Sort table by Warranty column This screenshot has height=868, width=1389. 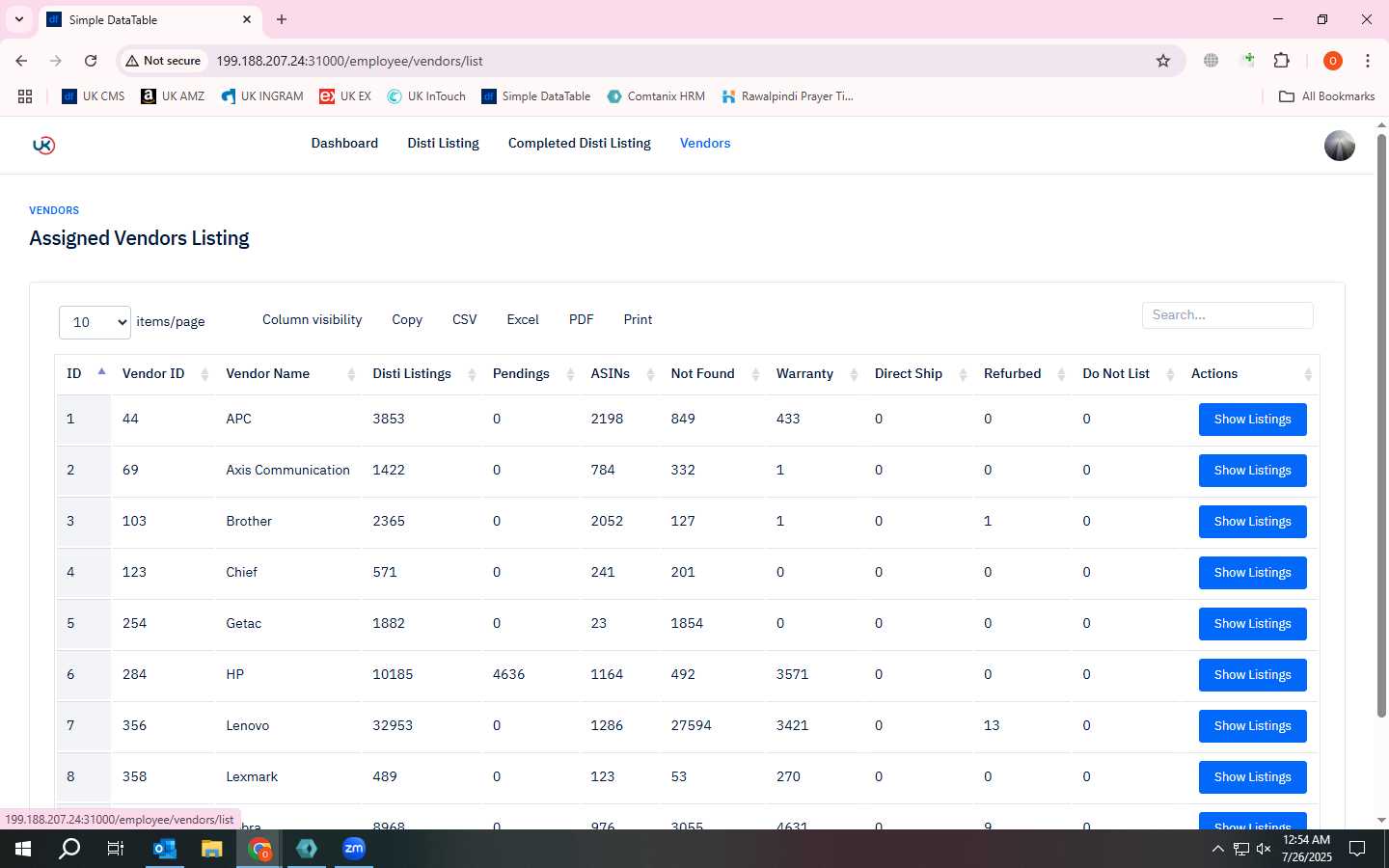point(815,373)
